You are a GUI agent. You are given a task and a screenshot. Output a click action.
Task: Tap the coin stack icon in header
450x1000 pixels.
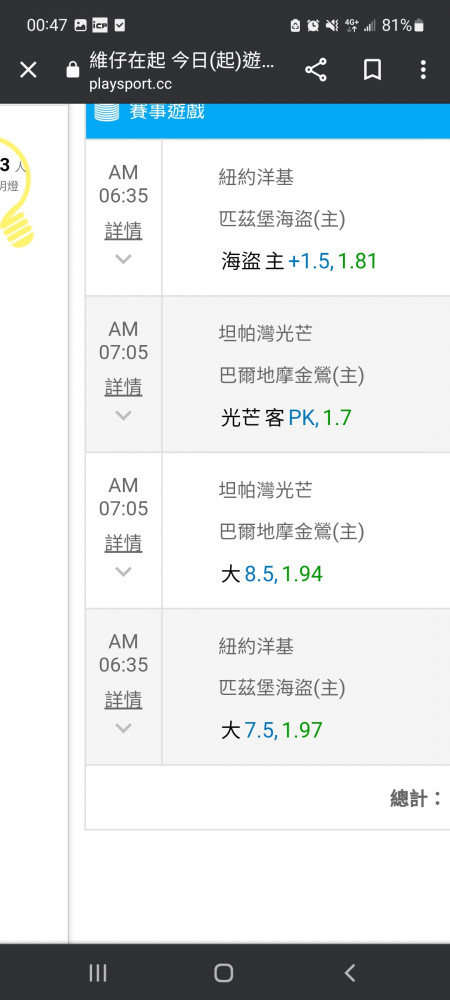click(106, 110)
